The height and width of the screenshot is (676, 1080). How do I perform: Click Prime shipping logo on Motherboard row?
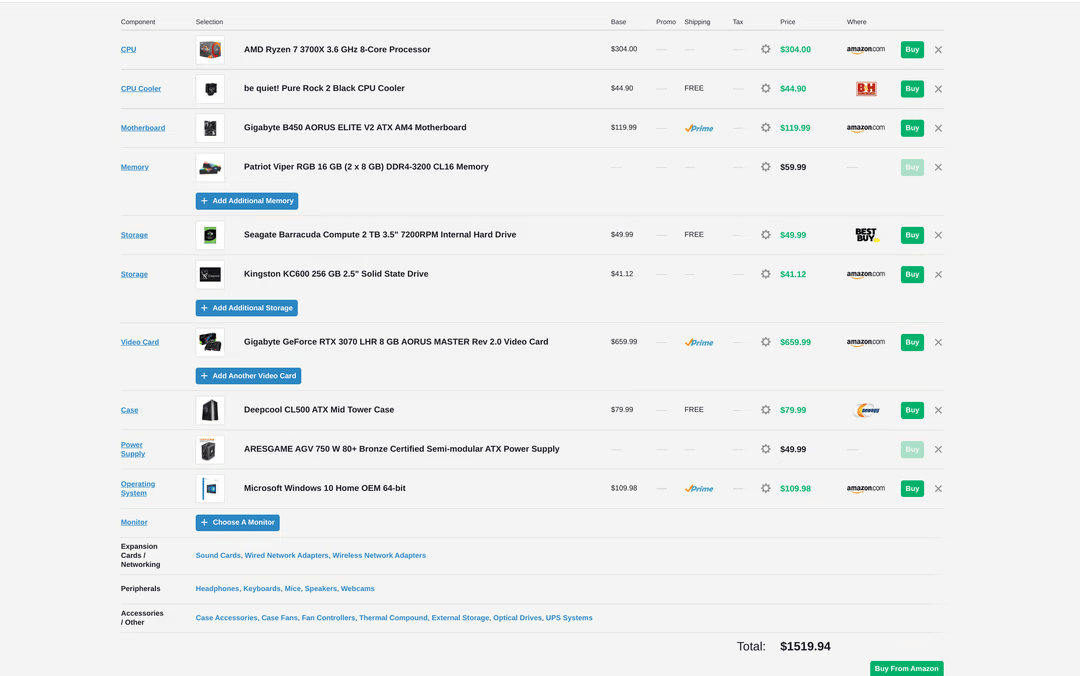[699, 128]
